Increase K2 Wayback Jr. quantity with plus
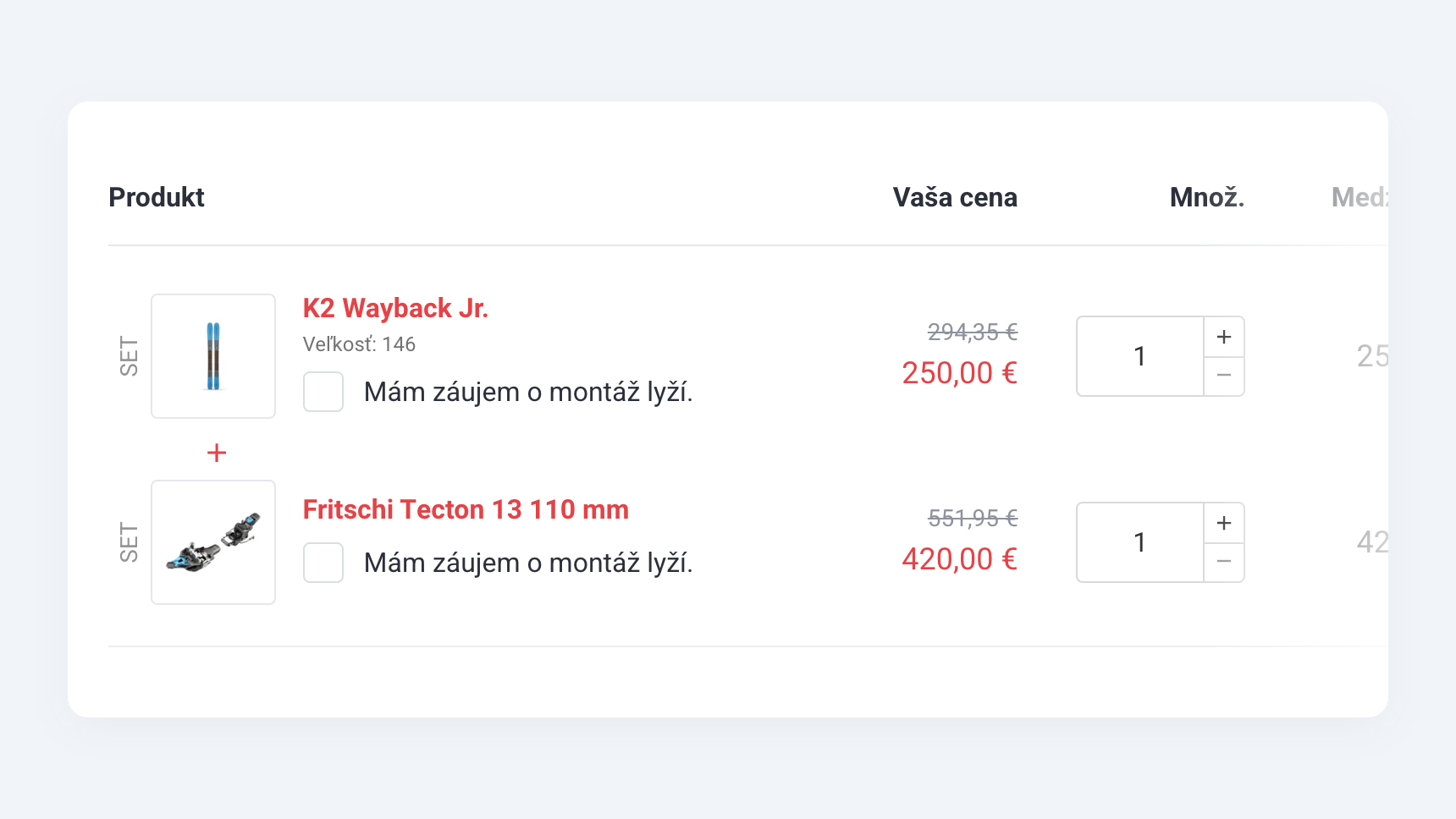 tap(1224, 337)
